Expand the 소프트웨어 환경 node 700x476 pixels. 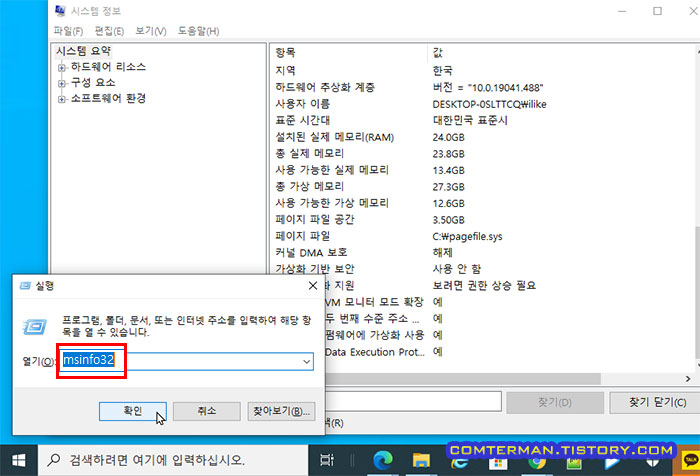[x=62, y=99]
